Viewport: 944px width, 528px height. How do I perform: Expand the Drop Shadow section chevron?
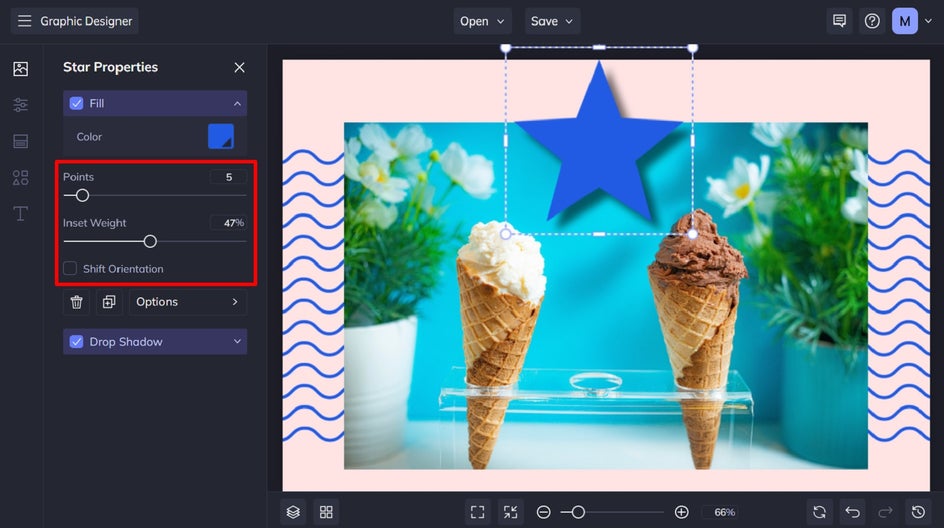pyautogui.click(x=237, y=341)
